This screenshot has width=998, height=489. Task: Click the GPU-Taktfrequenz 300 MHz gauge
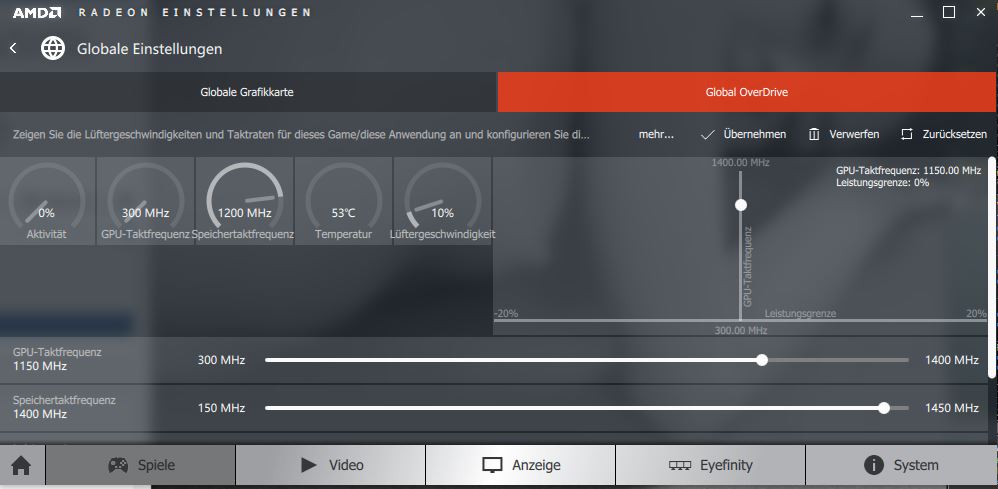[x=146, y=201]
